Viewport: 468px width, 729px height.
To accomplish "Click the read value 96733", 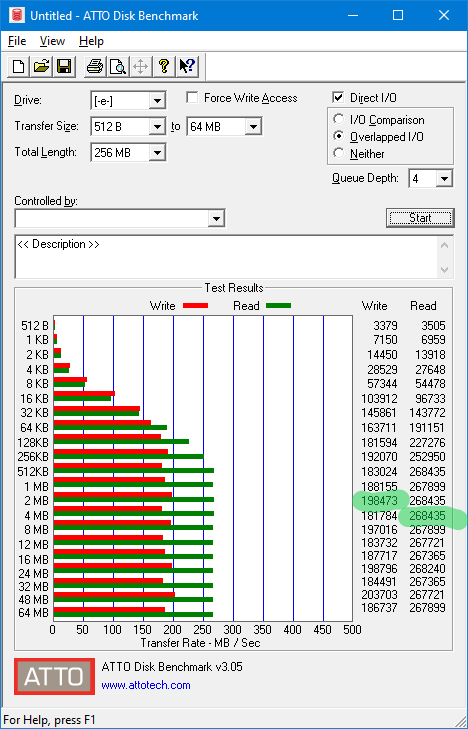I will pos(430,399).
